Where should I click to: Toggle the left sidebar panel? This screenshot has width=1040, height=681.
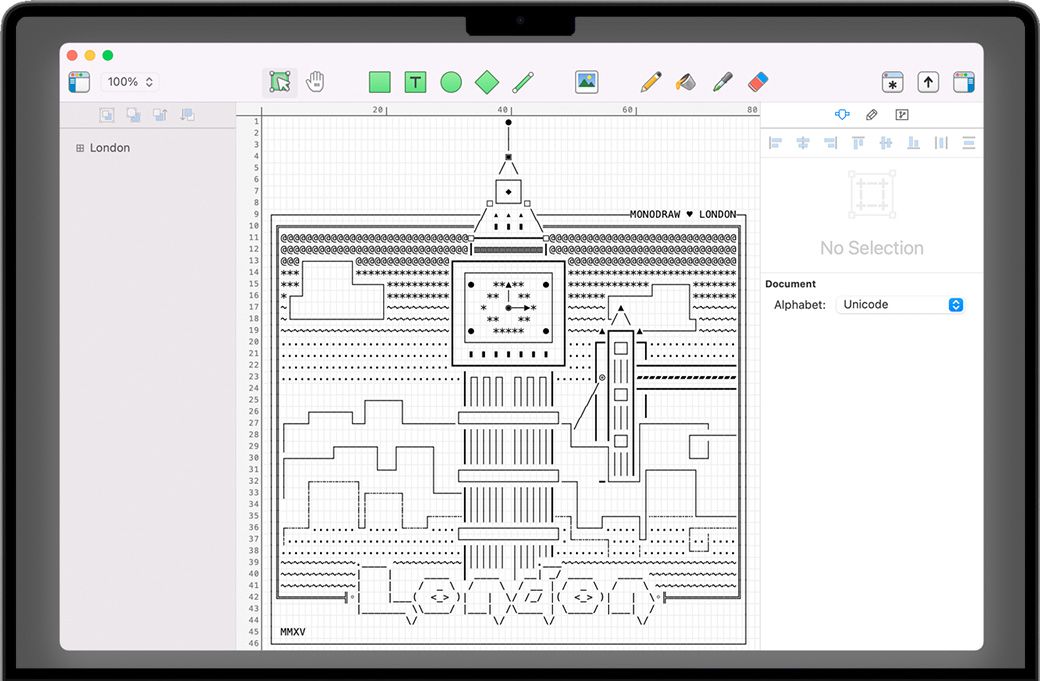point(79,82)
